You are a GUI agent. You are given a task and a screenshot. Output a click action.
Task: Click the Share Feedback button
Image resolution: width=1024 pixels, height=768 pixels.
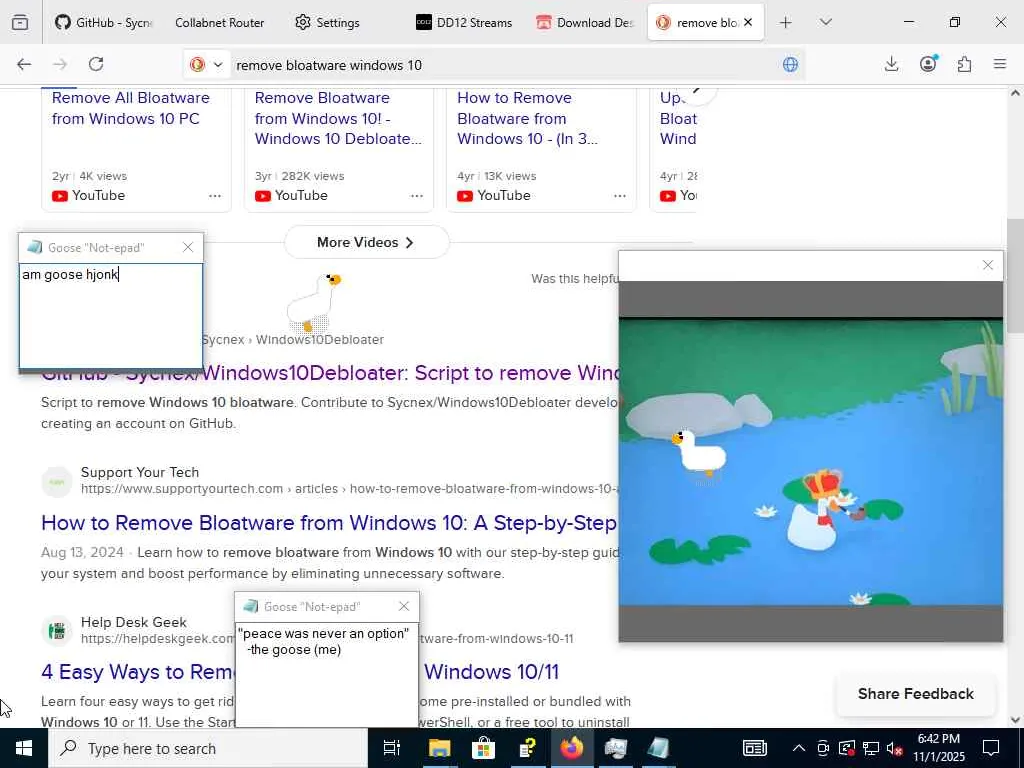pyautogui.click(x=916, y=694)
